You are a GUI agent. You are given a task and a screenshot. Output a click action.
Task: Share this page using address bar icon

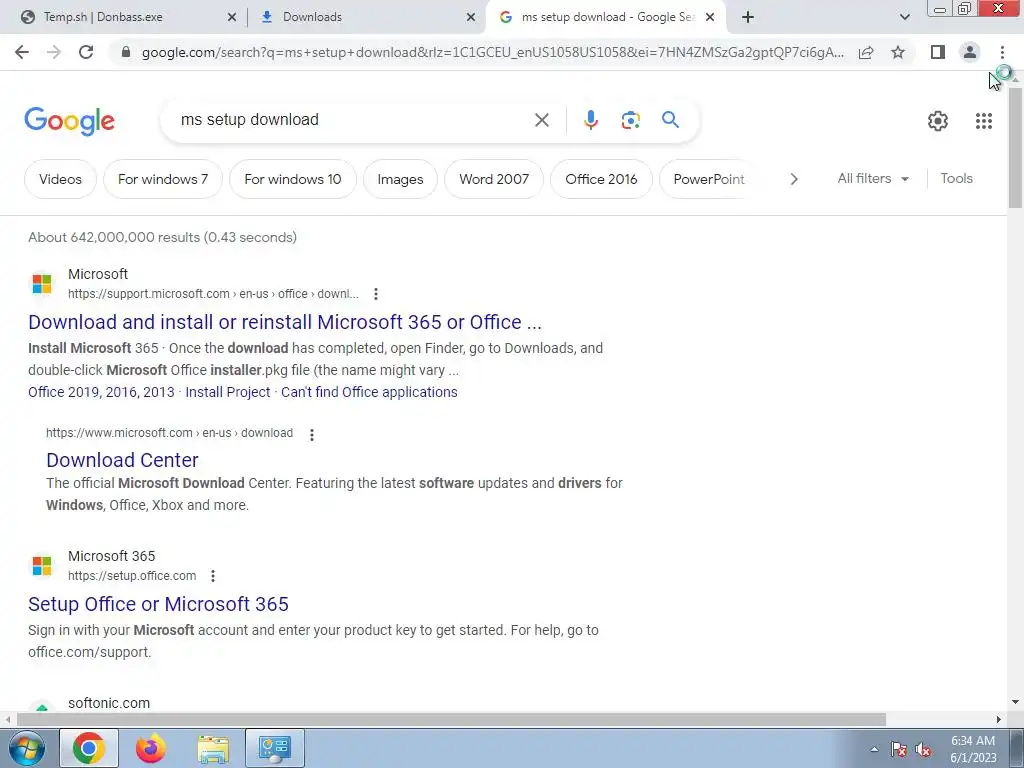tap(866, 52)
